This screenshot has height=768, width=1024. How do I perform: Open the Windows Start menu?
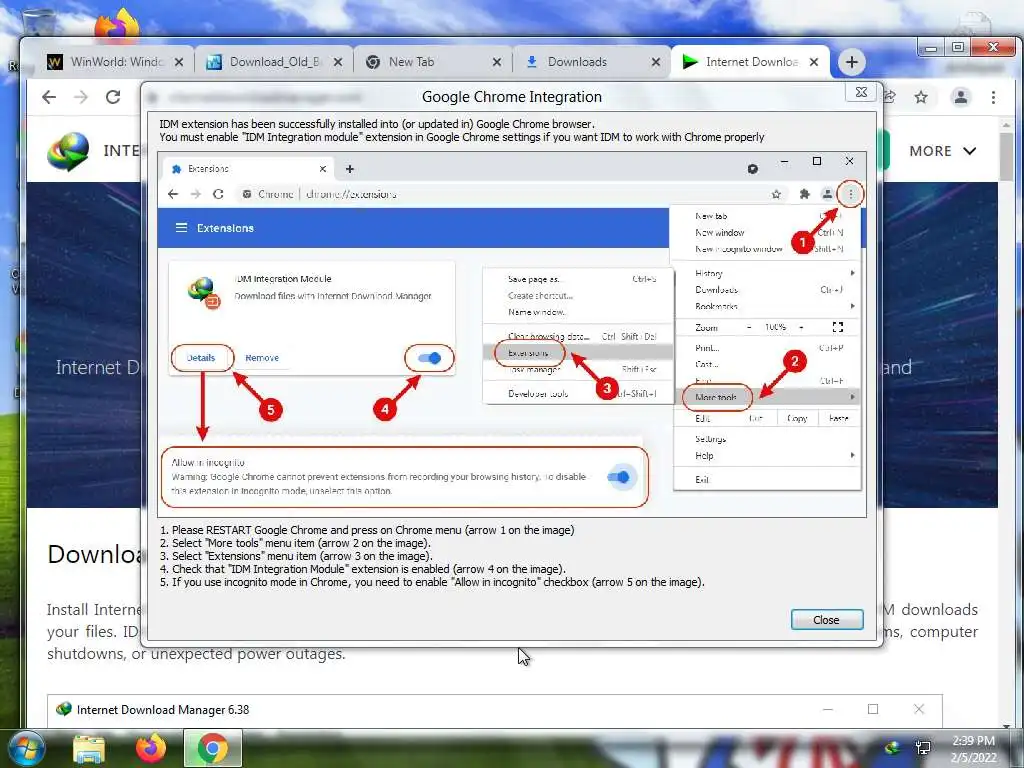tap(25, 748)
